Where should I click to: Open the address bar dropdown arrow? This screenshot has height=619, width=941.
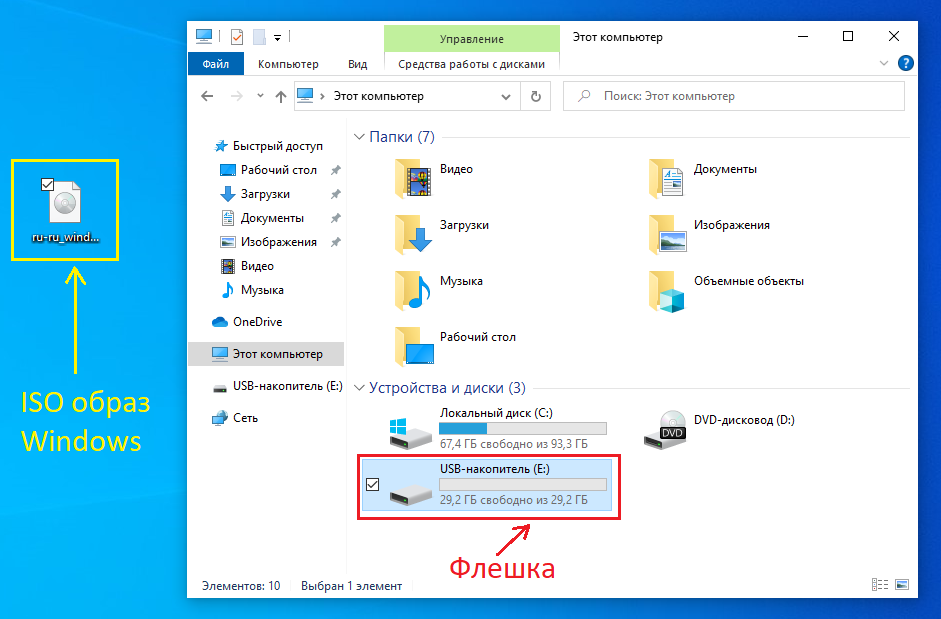[506, 96]
